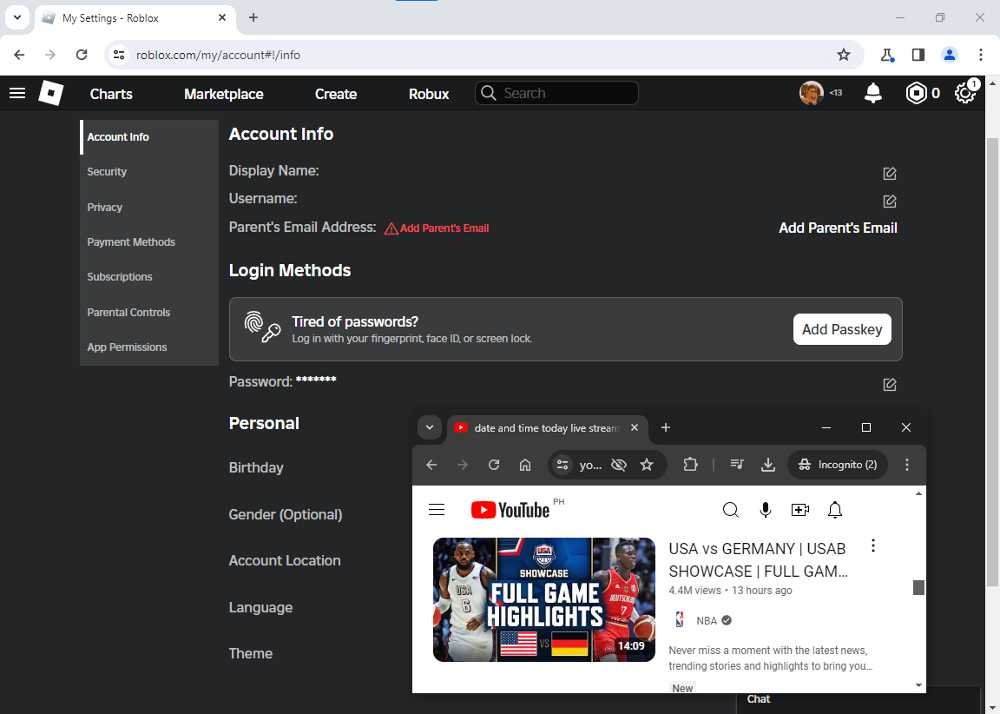Bookmark the Roblox page with the star
Viewport: 1000px width, 714px height.
pyautogui.click(x=843, y=55)
